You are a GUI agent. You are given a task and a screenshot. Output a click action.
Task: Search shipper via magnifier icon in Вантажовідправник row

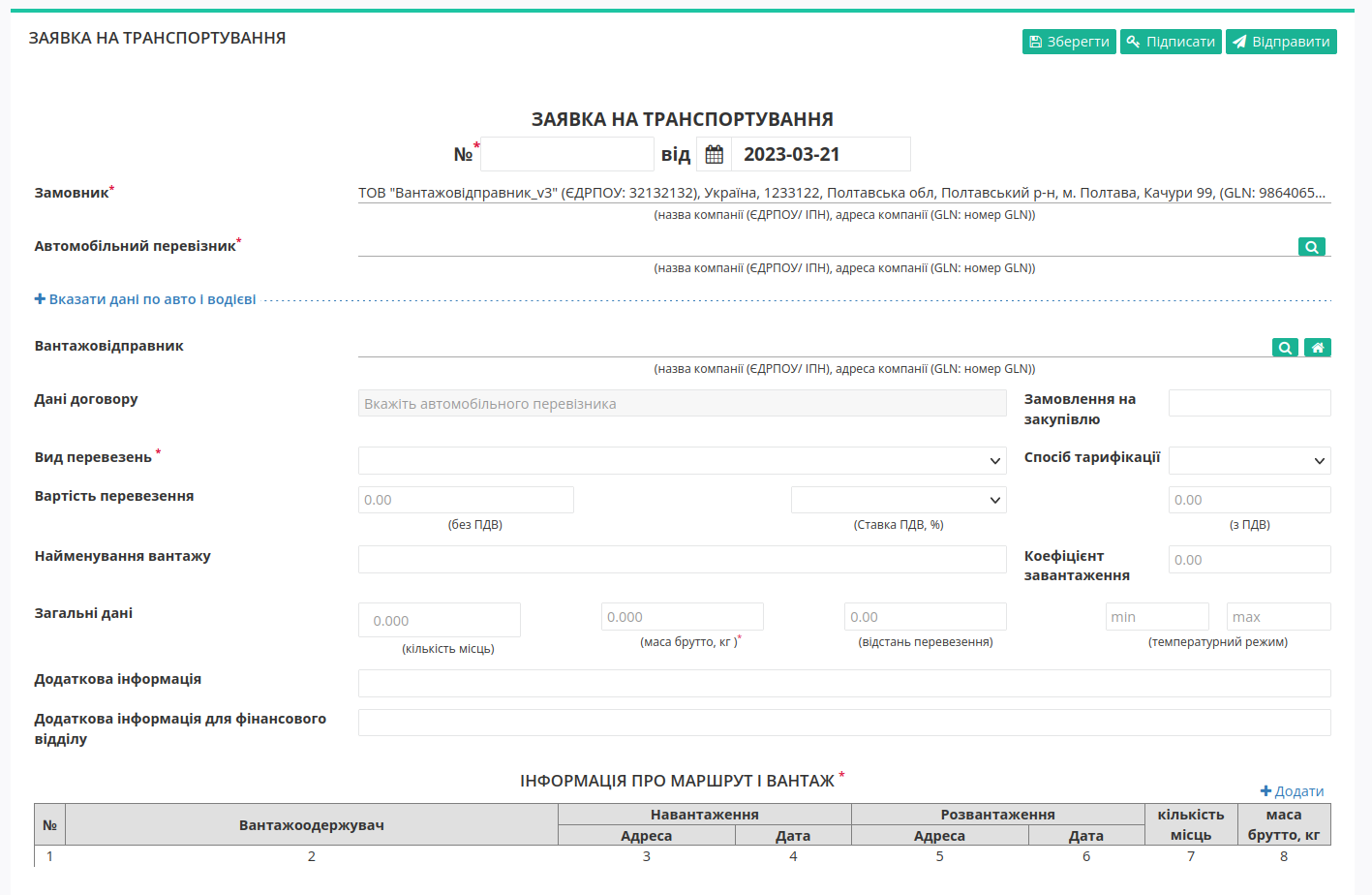[x=1285, y=348]
